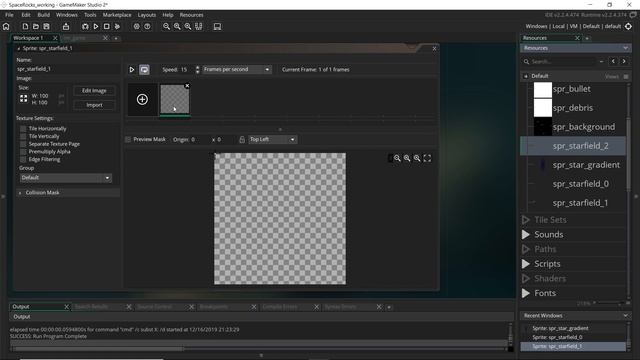Fit sprite preview to window
The image size is (640, 360).
tap(427, 158)
